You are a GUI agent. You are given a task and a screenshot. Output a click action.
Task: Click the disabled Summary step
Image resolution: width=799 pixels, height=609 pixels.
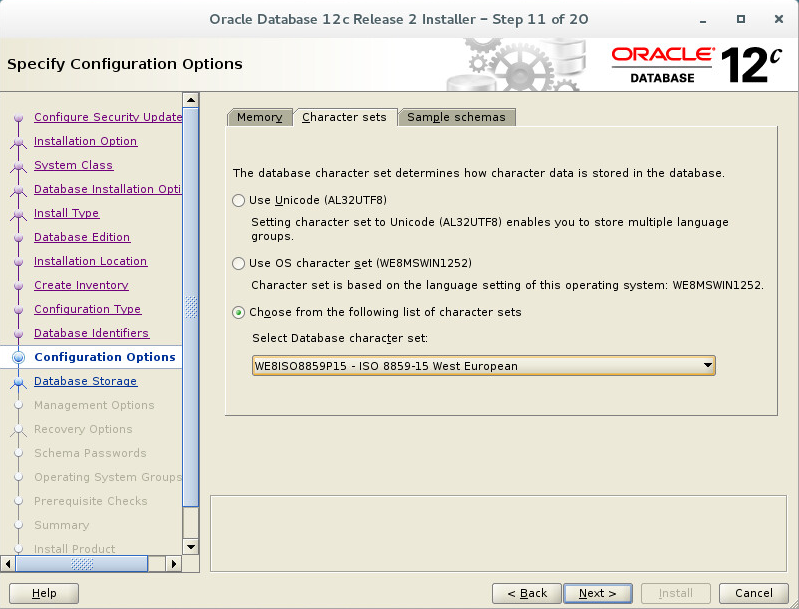(x=62, y=525)
